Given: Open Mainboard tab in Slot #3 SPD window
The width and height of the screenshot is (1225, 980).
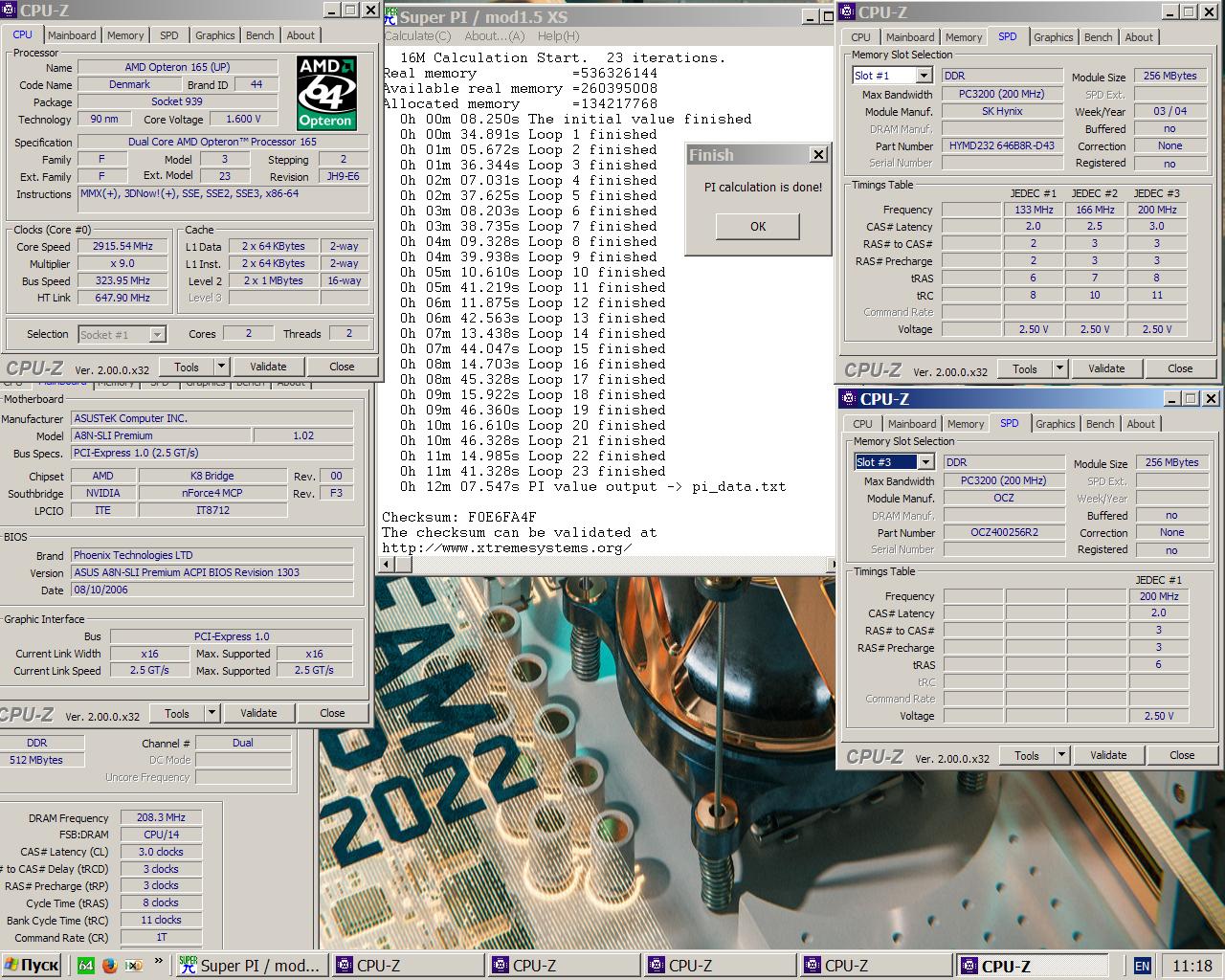Looking at the screenshot, I should pyautogui.click(x=912, y=424).
